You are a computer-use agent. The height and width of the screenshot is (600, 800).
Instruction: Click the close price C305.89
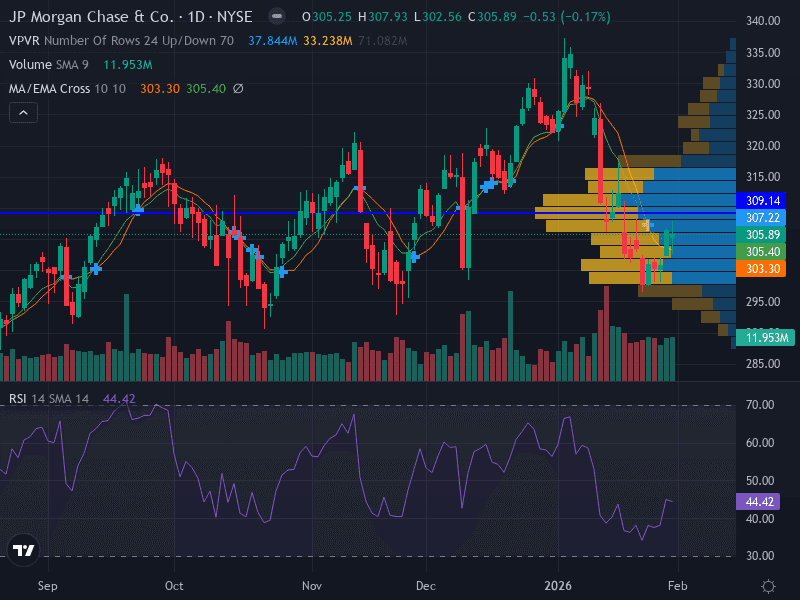pyautogui.click(x=492, y=17)
